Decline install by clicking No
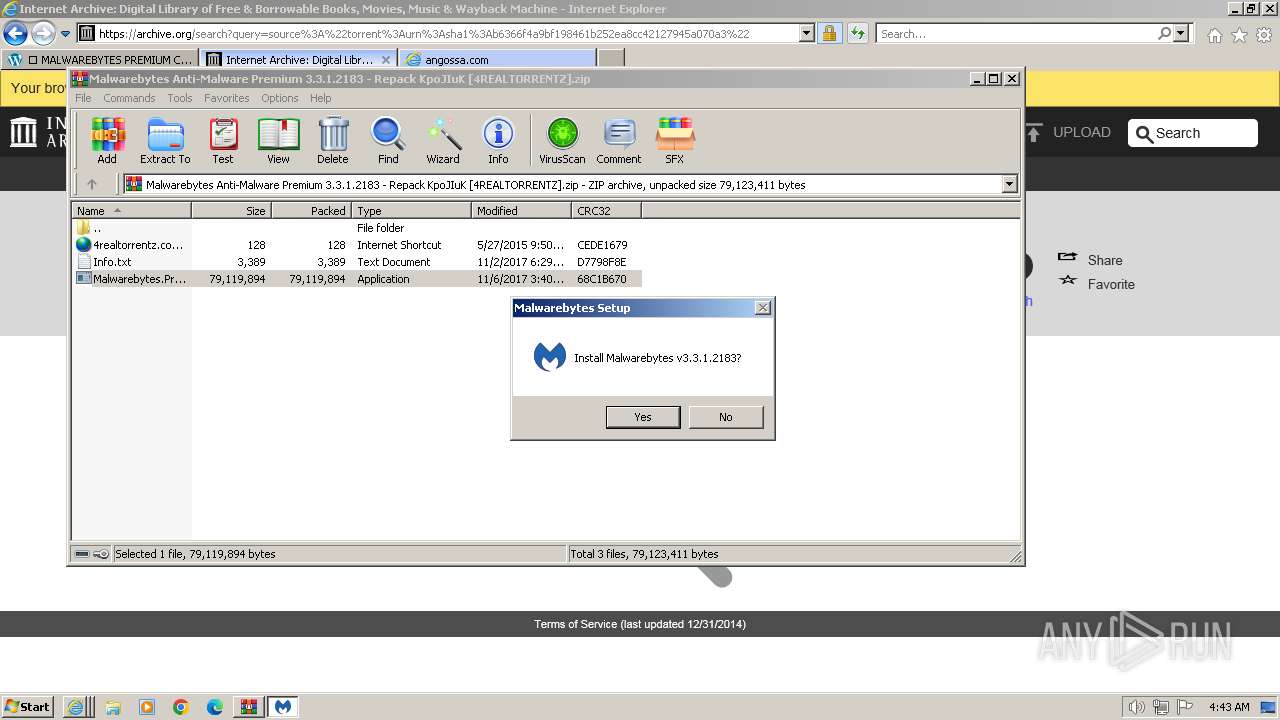 (x=726, y=417)
